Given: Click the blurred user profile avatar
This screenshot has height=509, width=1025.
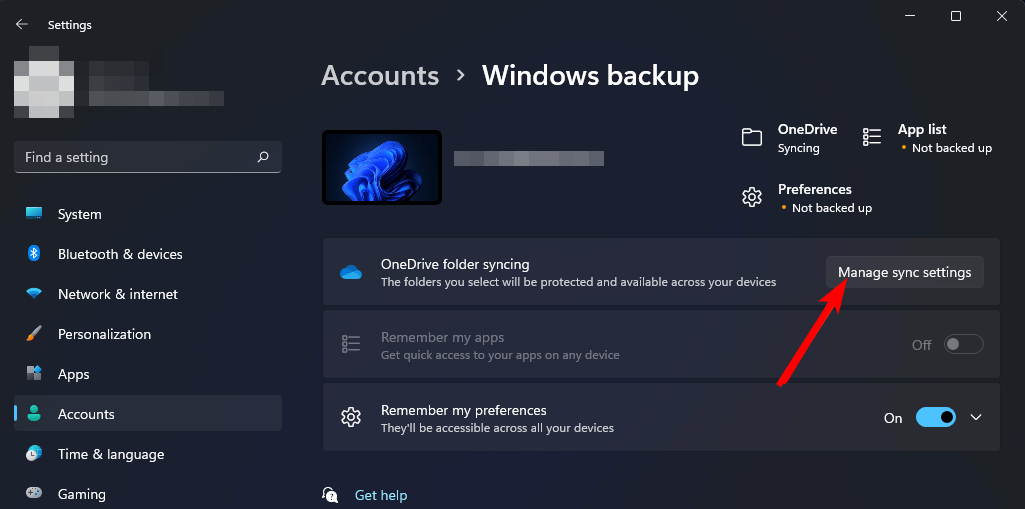Looking at the screenshot, I should coord(44,82).
